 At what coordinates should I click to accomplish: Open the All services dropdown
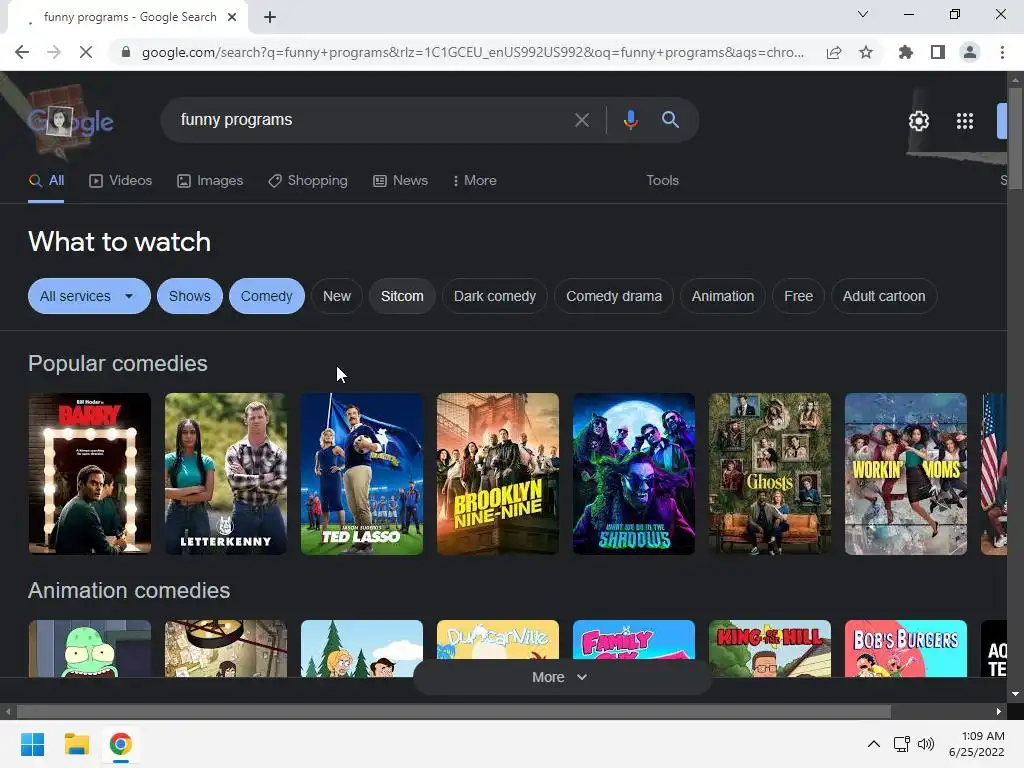[89, 296]
